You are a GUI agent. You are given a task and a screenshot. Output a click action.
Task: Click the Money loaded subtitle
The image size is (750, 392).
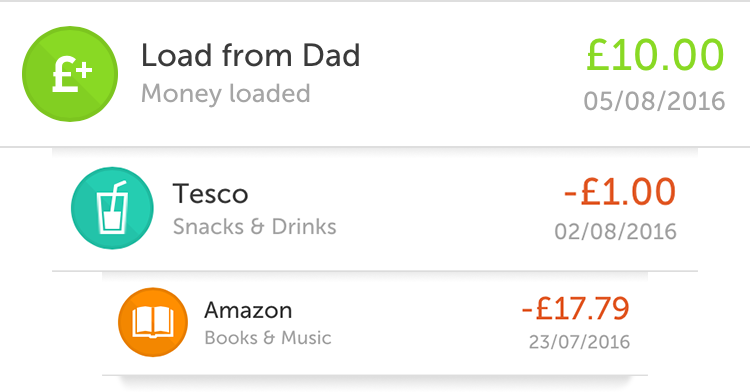[225, 94]
